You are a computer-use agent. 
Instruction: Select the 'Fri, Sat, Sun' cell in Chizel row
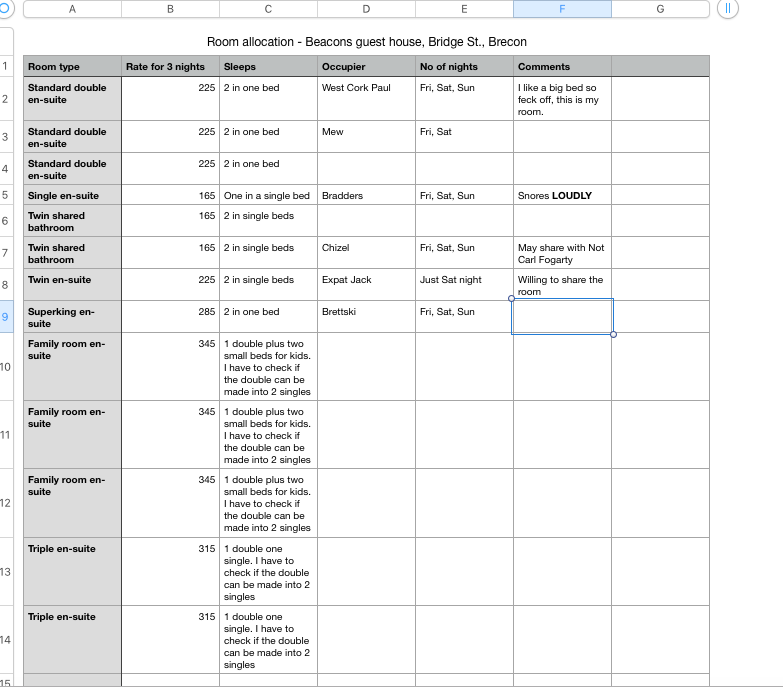click(464, 253)
